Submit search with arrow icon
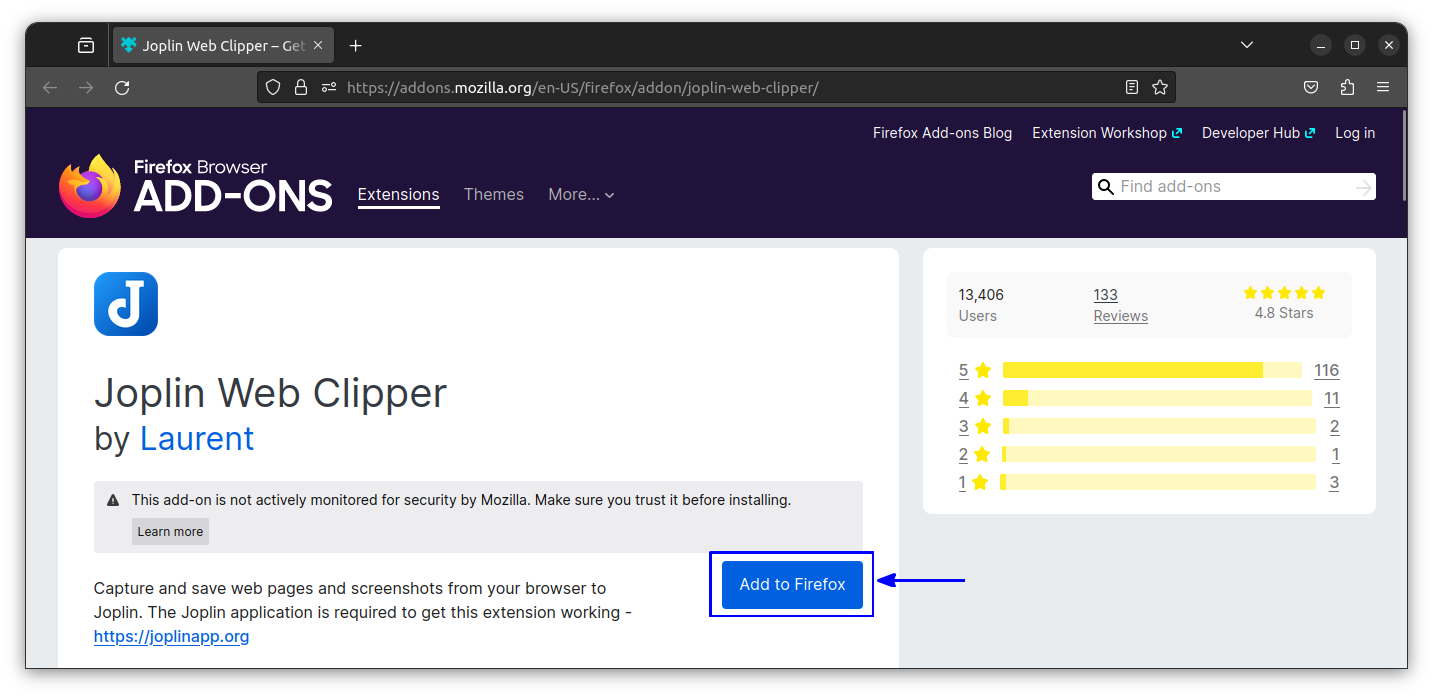 [x=1363, y=187]
